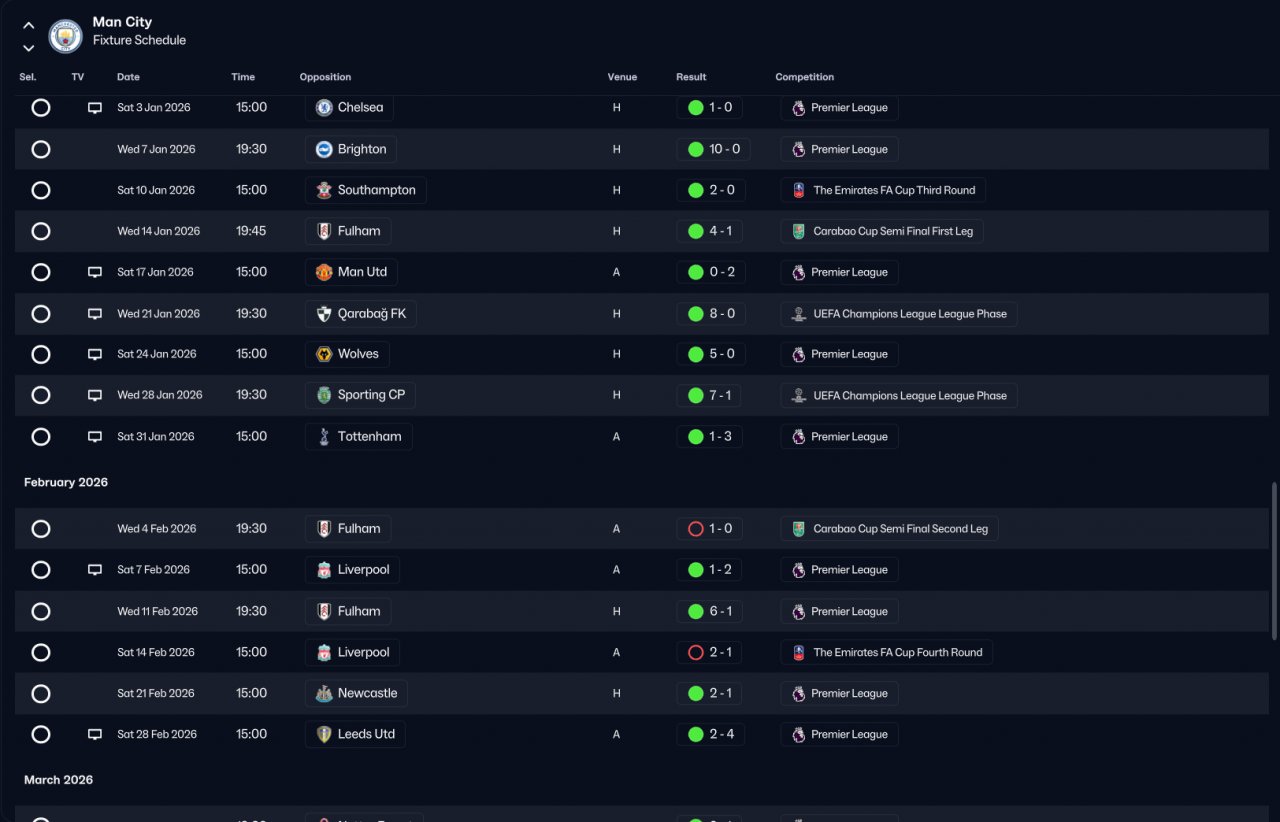This screenshot has height=822, width=1280.
Task: Select the radio button for Man Utd fixture
Action: tap(41, 272)
